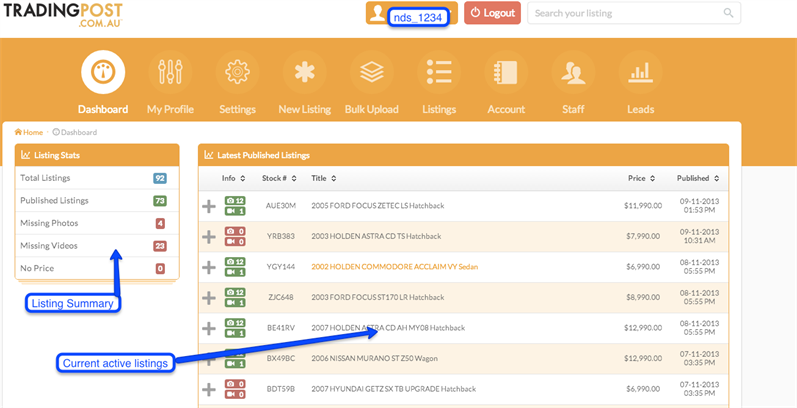Click the Logout button
The image size is (797, 408).
[492, 14]
